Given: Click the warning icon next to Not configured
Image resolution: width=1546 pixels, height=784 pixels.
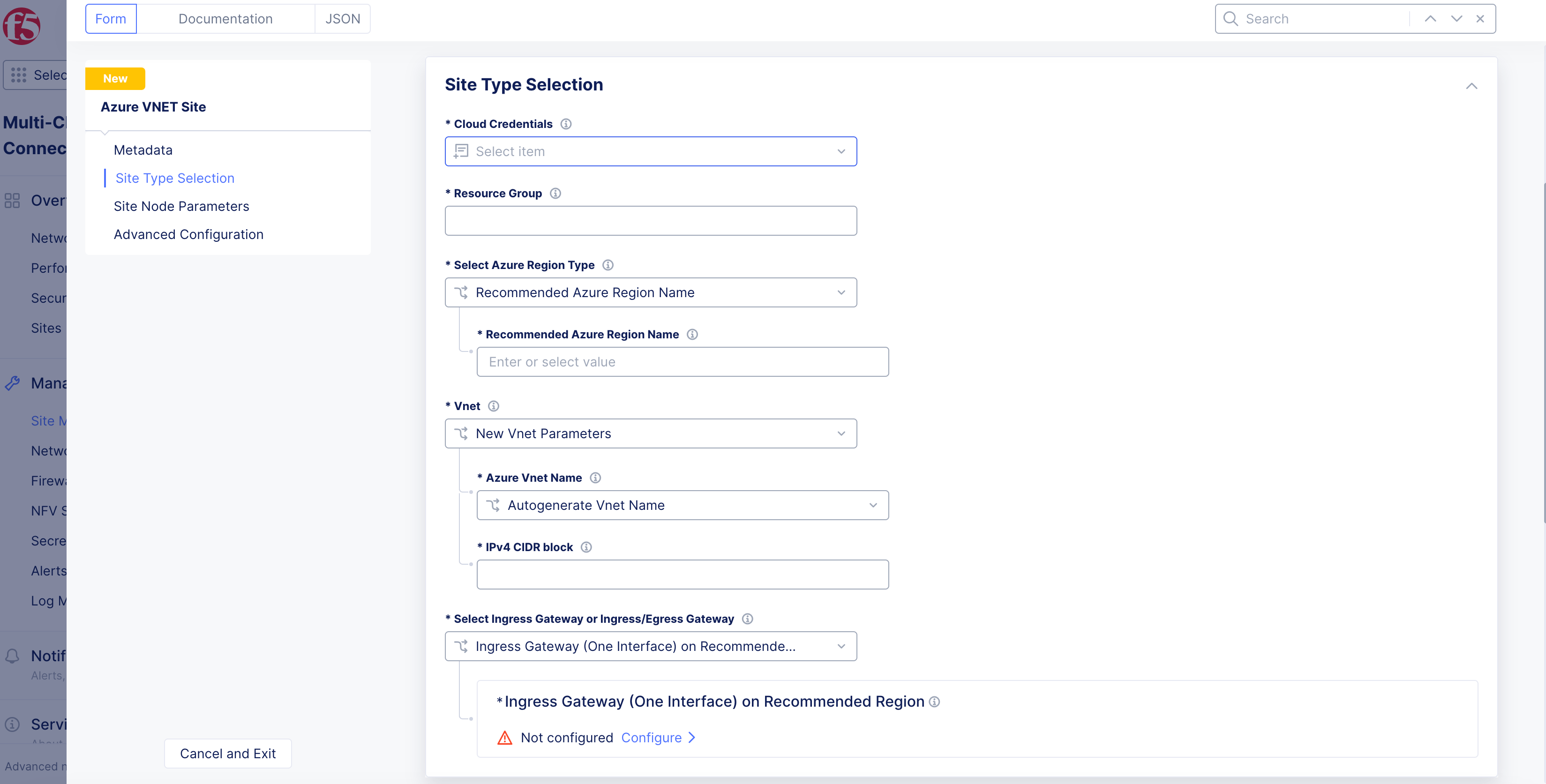Looking at the screenshot, I should (x=504, y=738).
